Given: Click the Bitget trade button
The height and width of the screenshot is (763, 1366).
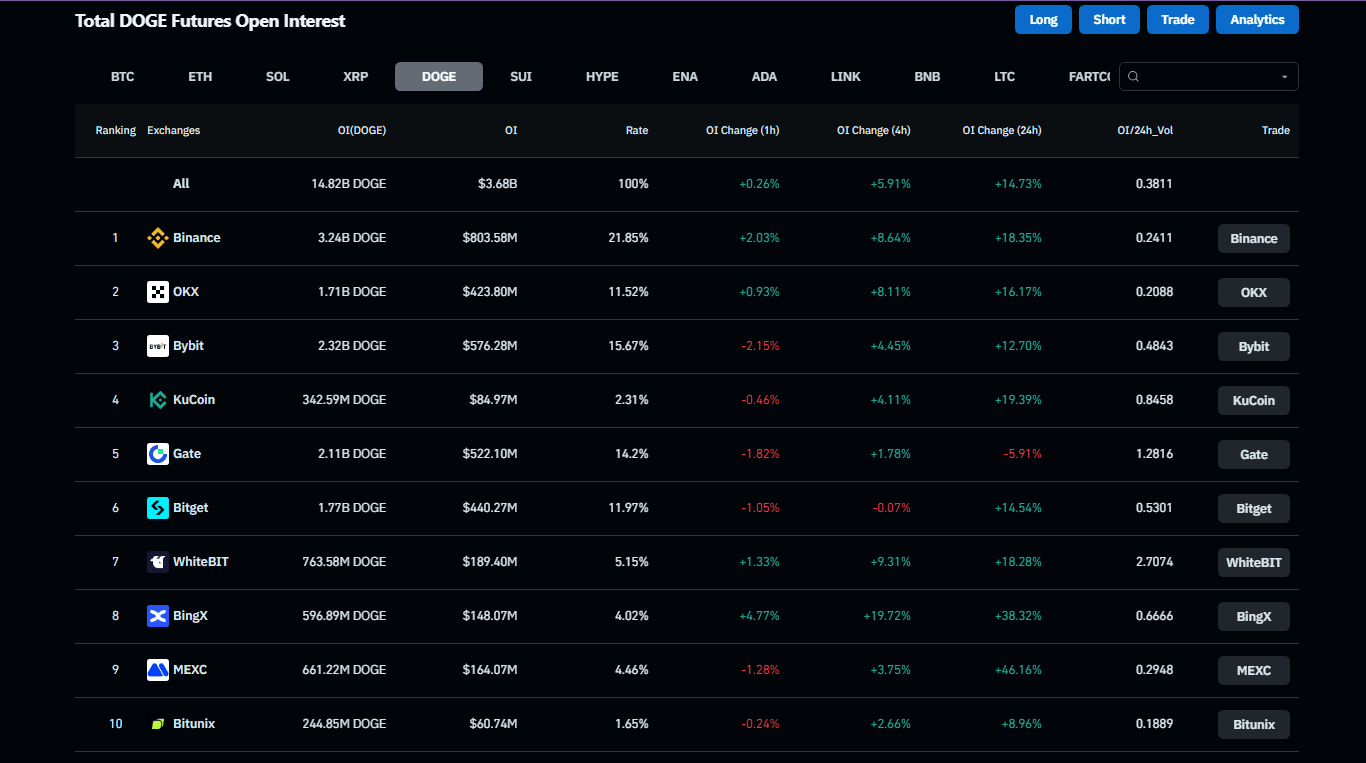Looking at the screenshot, I should 1254,508.
